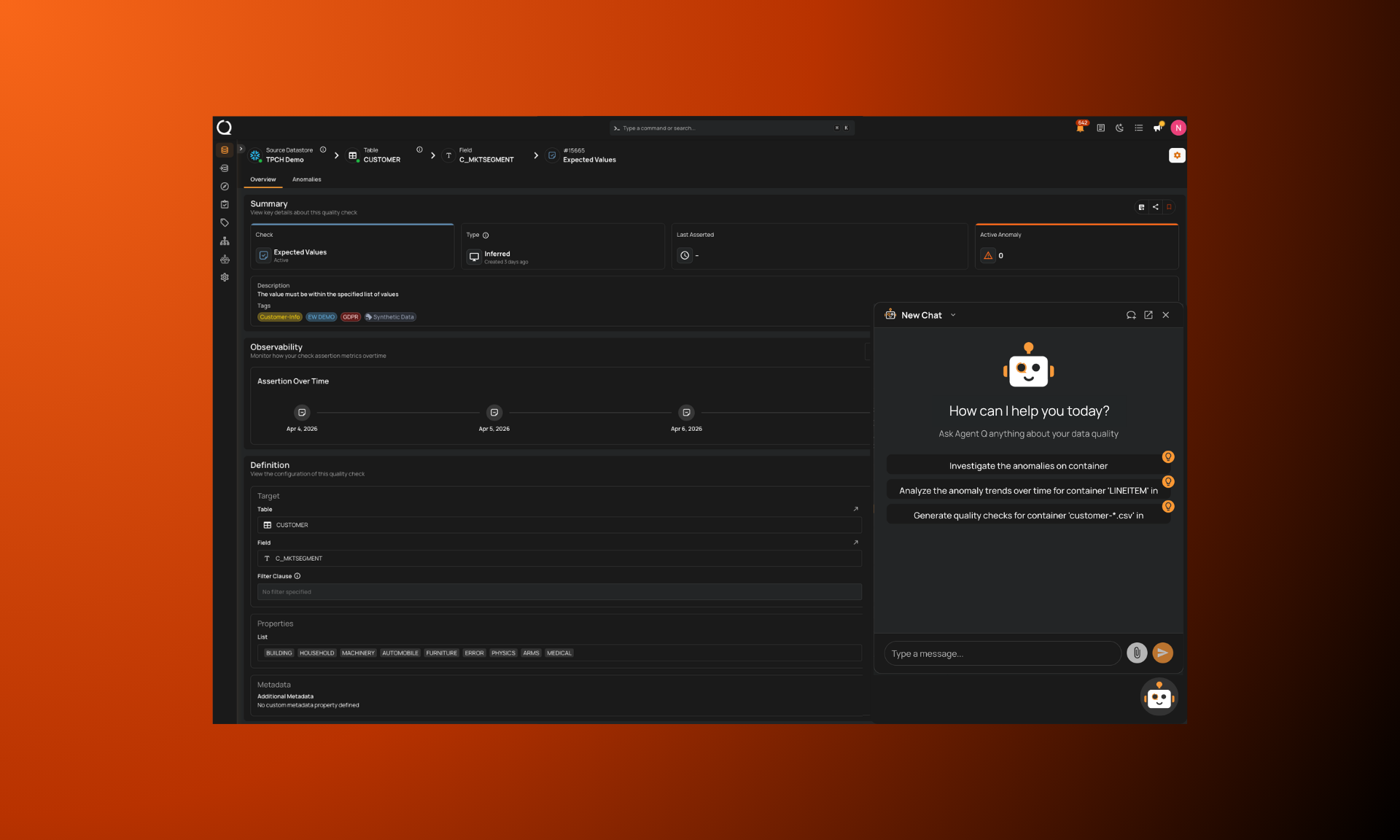Click the megaphone announcements icon
The image size is (1400, 840).
(1157, 128)
